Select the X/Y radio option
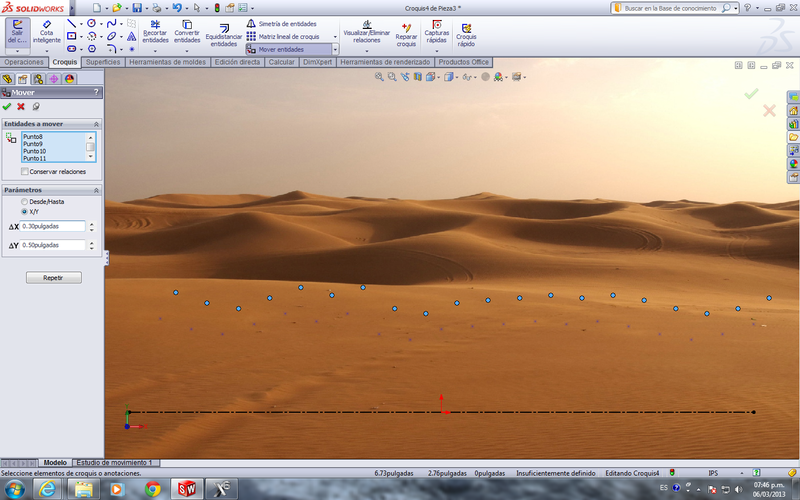800x500 pixels. tap(24, 211)
